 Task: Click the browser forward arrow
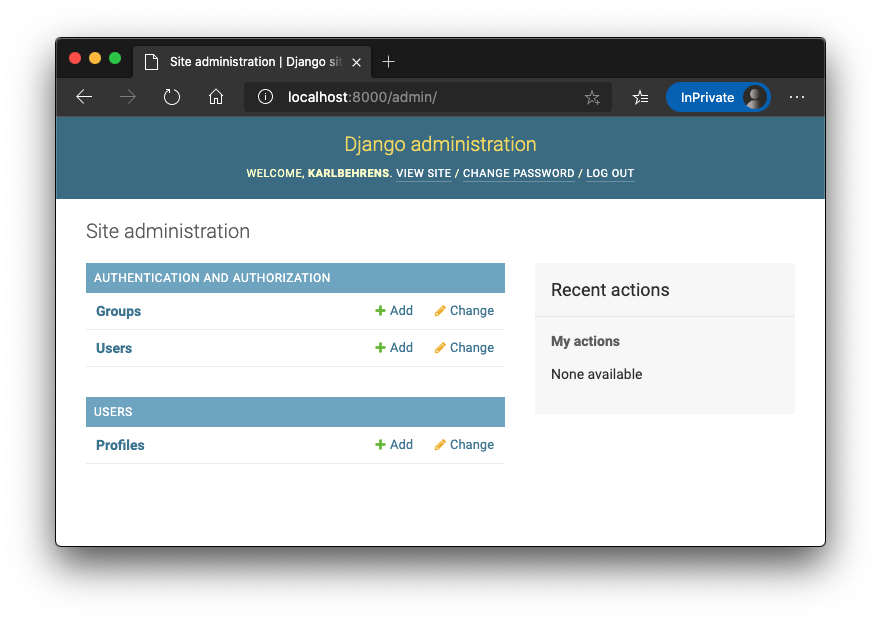coord(128,97)
